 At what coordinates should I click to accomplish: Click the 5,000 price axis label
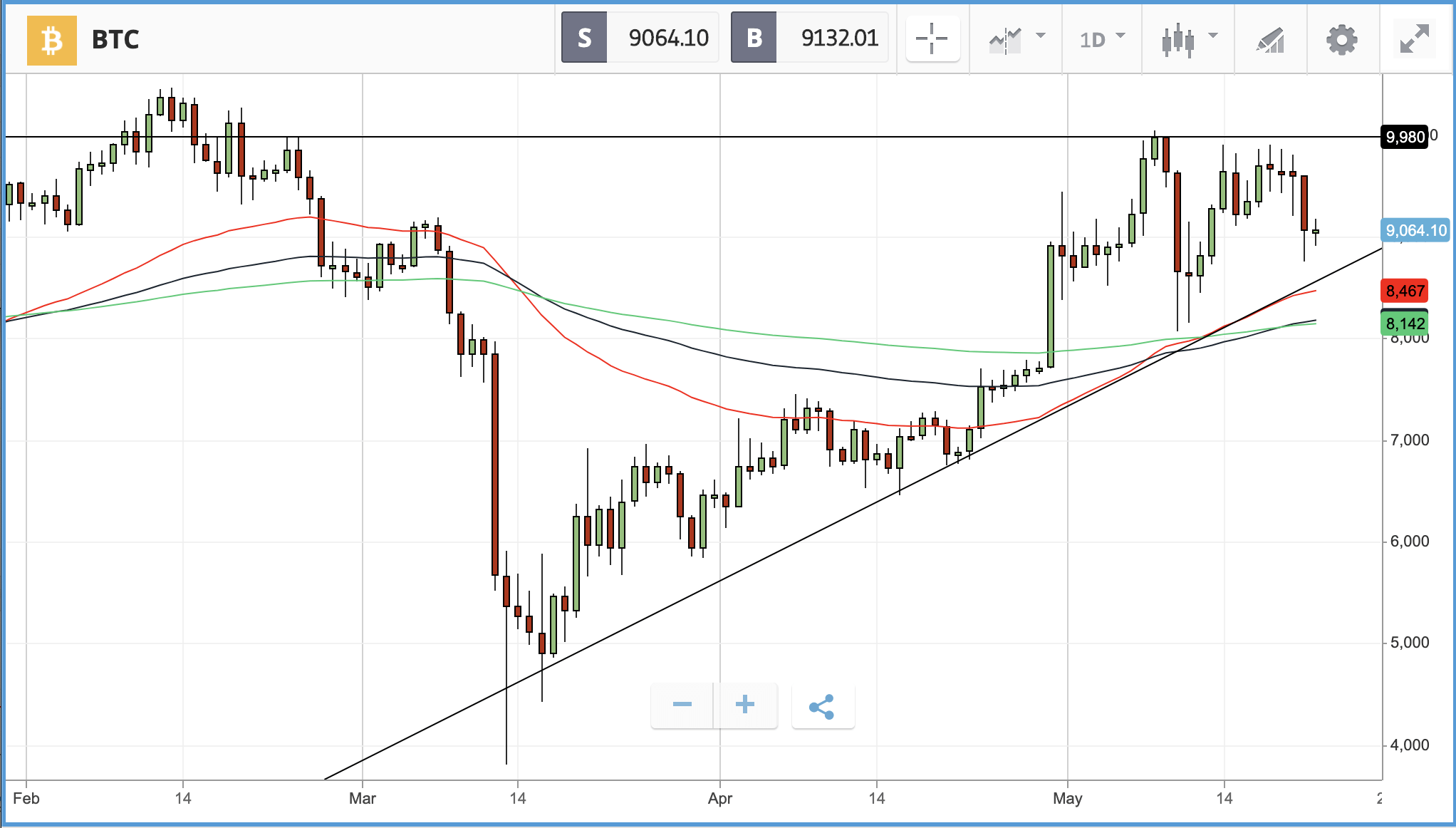point(1410,643)
